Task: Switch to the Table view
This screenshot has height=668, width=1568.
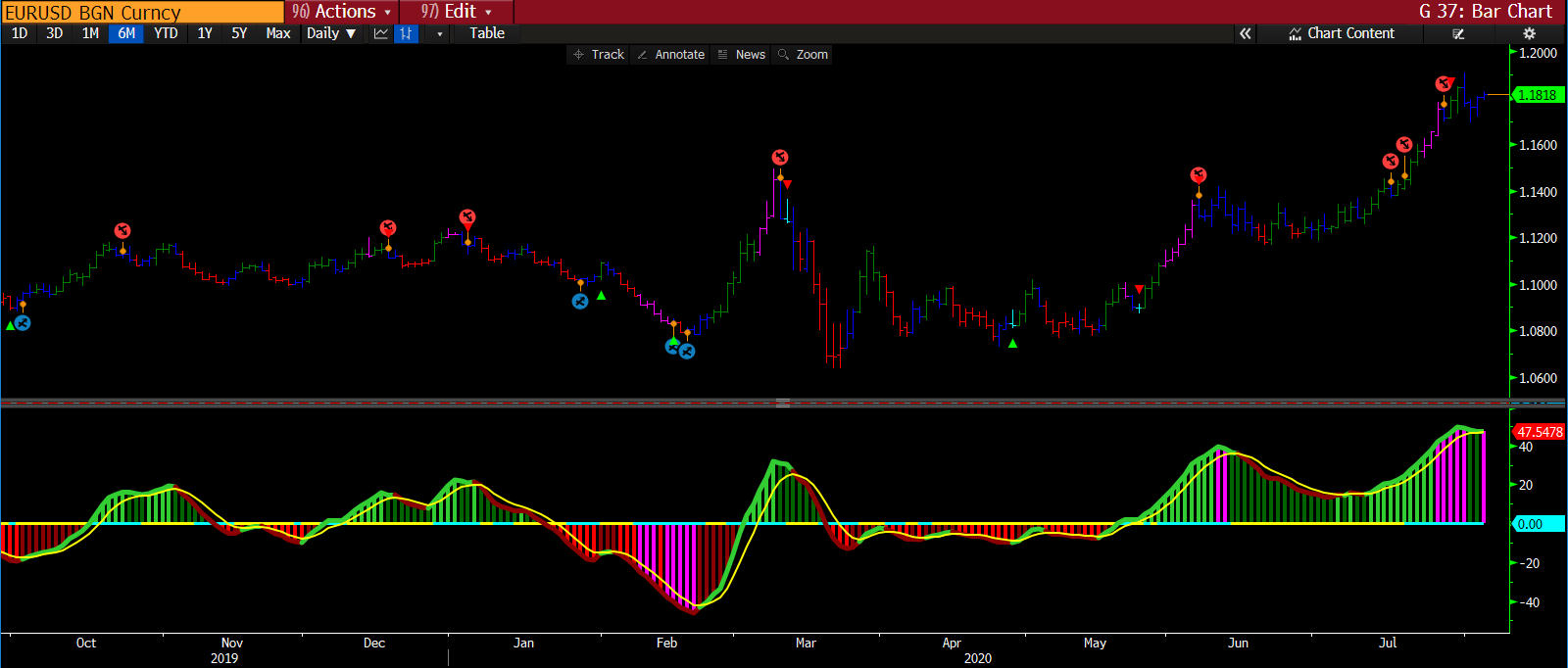Action: pyautogui.click(x=487, y=33)
